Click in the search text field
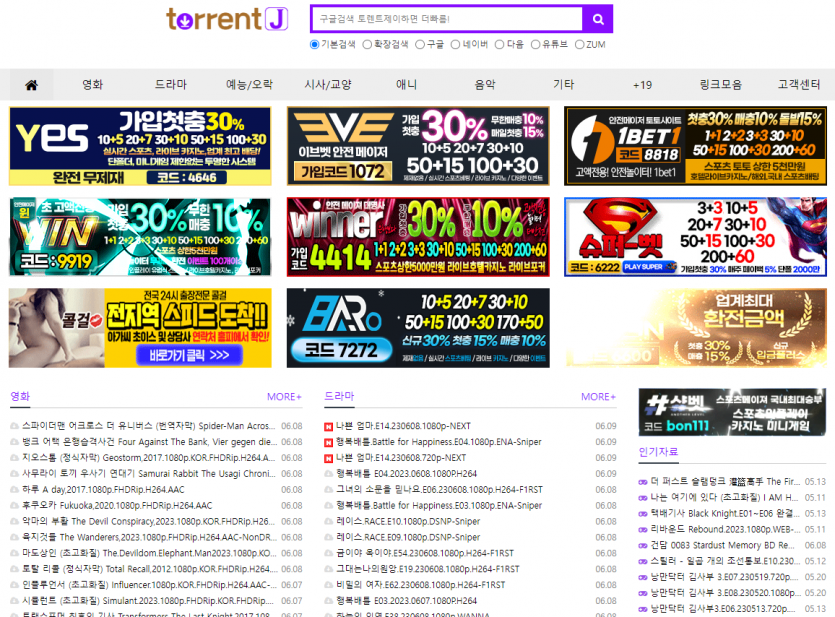The width and height of the screenshot is (835, 617). pyautogui.click(x=447, y=19)
